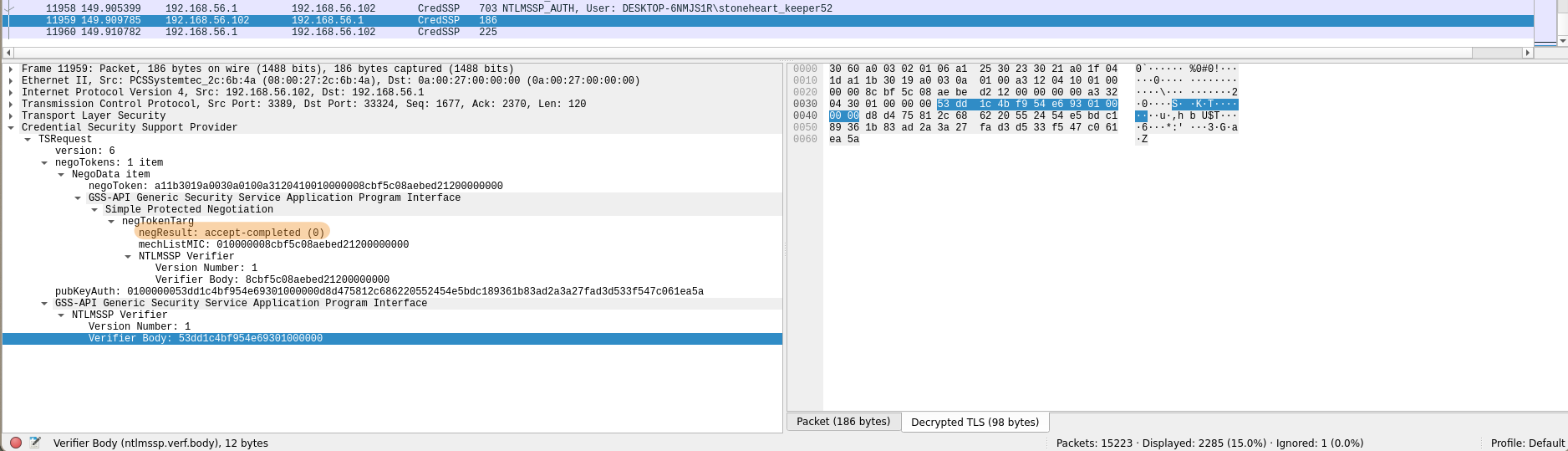Expand Ethernet II layer
The height and width of the screenshot is (451, 1568).
(x=11, y=81)
